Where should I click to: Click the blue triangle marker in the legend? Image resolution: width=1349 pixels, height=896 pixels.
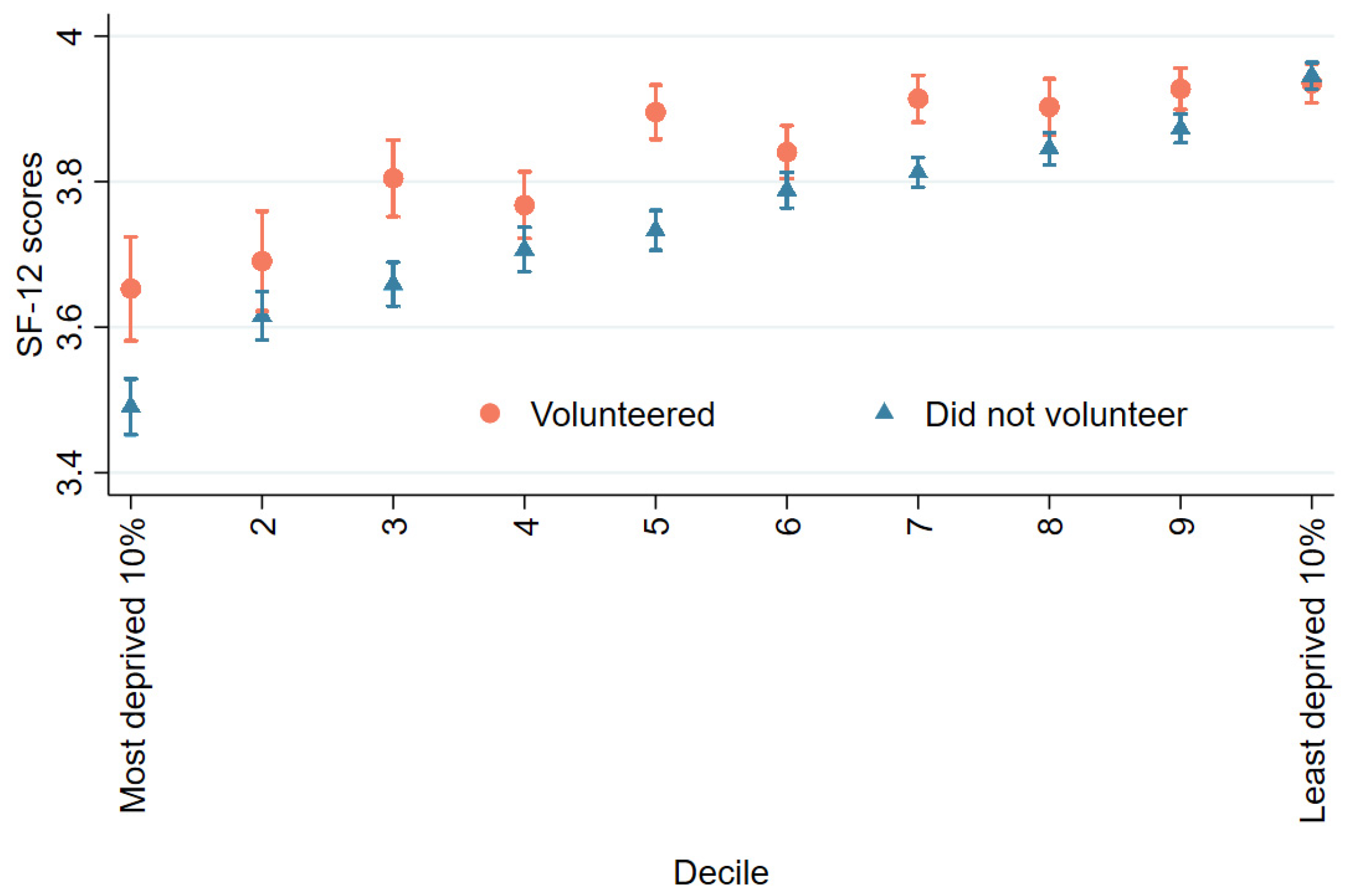884,411
